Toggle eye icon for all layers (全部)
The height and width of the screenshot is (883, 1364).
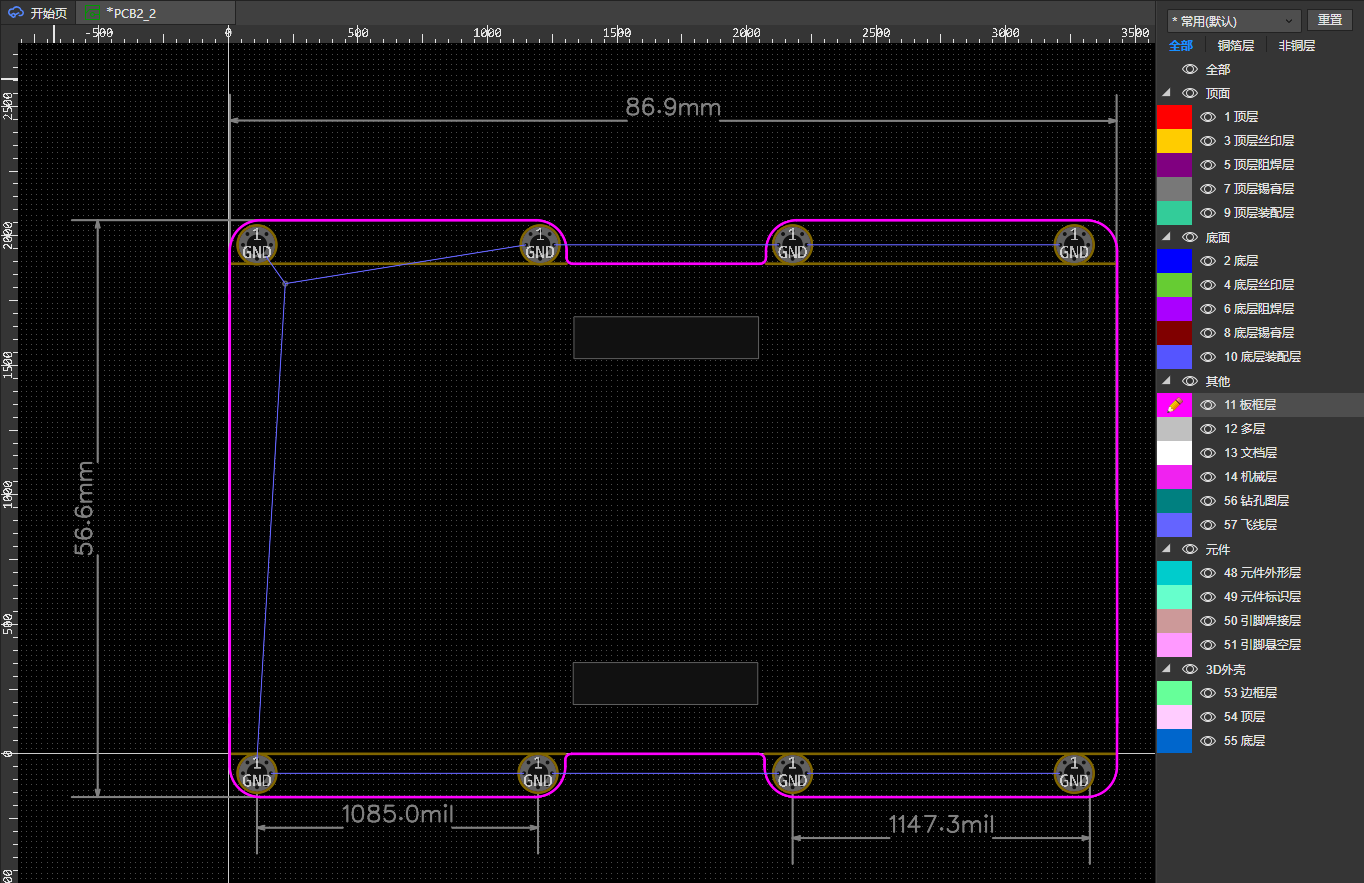(x=1189, y=69)
